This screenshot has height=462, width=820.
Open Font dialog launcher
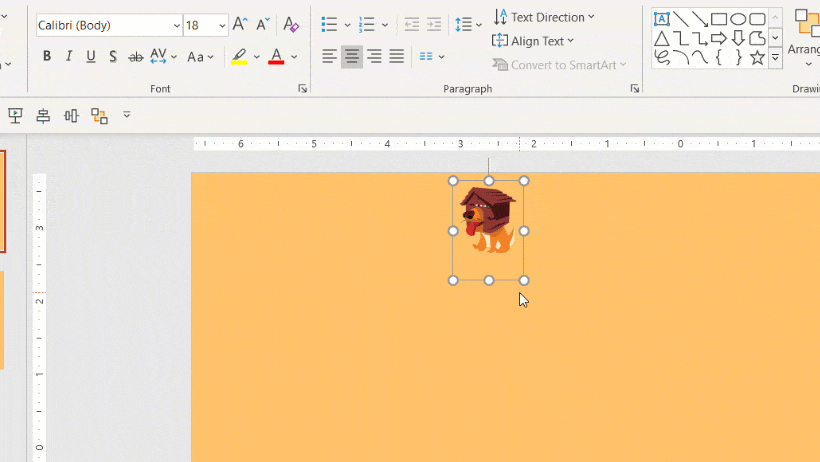point(302,88)
